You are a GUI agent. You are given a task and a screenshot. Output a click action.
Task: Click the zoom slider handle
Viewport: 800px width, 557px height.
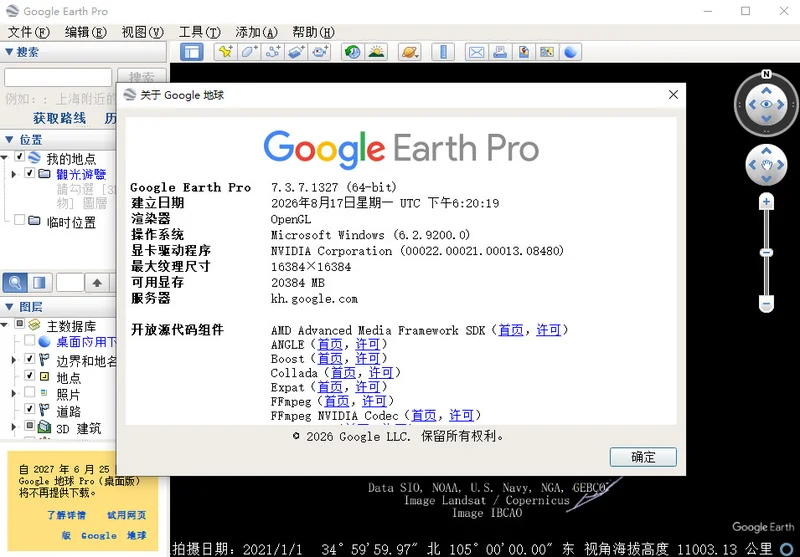(766, 252)
